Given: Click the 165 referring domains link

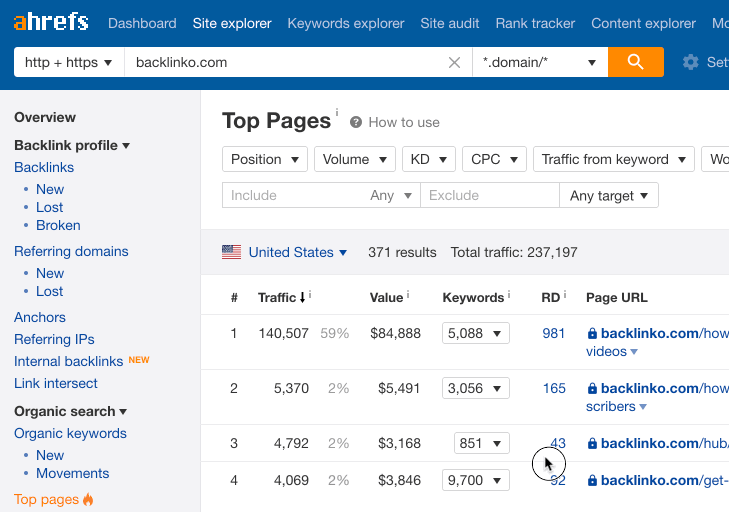Looking at the screenshot, I should 554,388.
